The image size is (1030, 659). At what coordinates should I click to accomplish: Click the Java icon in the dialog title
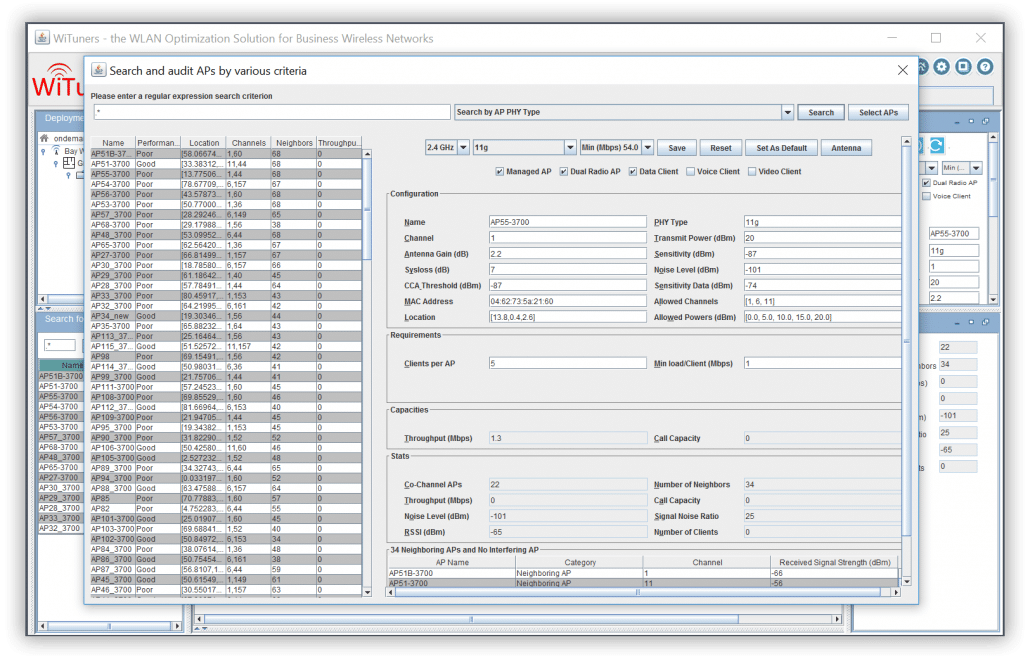(x=99, y=70)
